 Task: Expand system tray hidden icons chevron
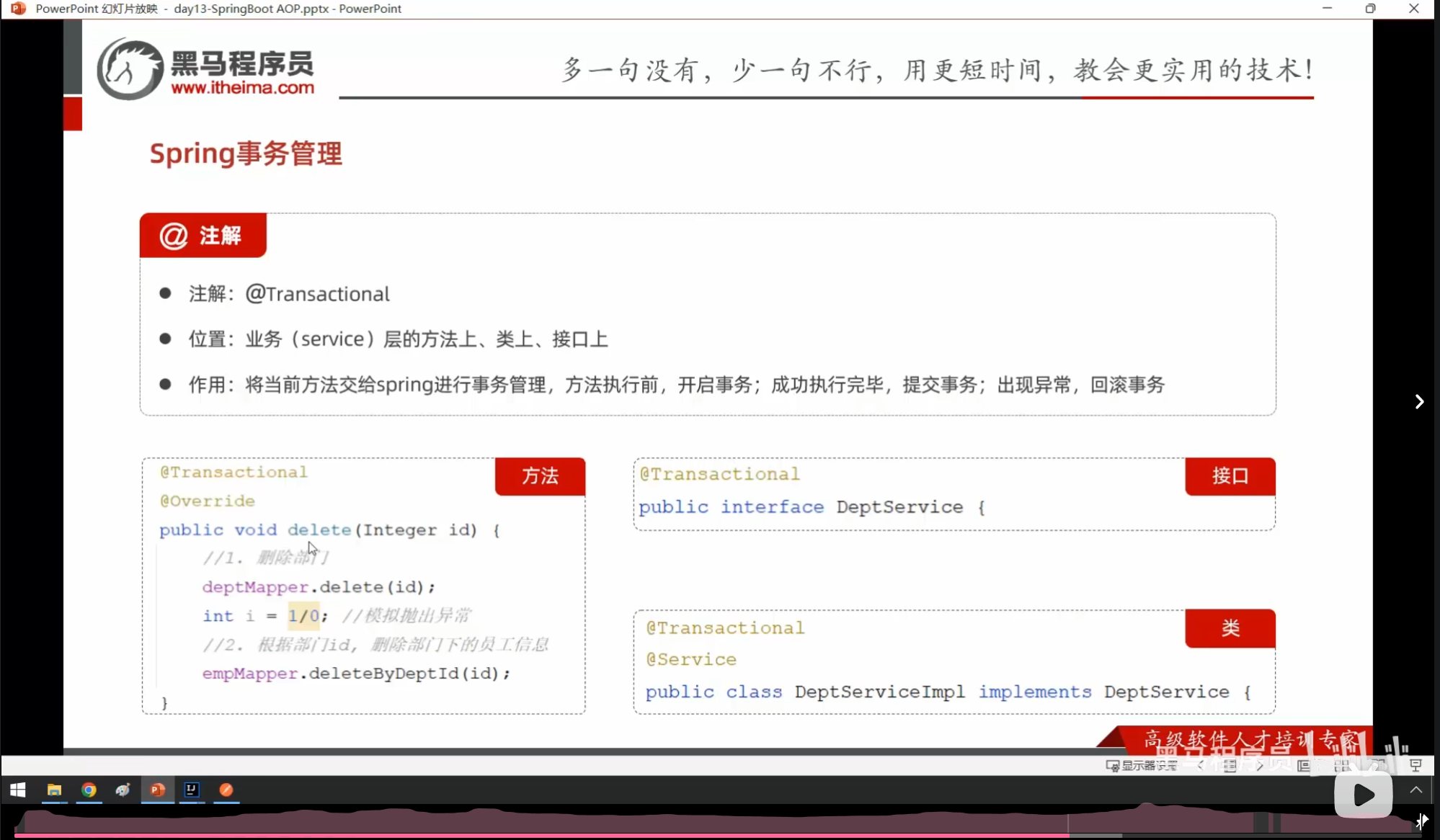(1415, 790)
